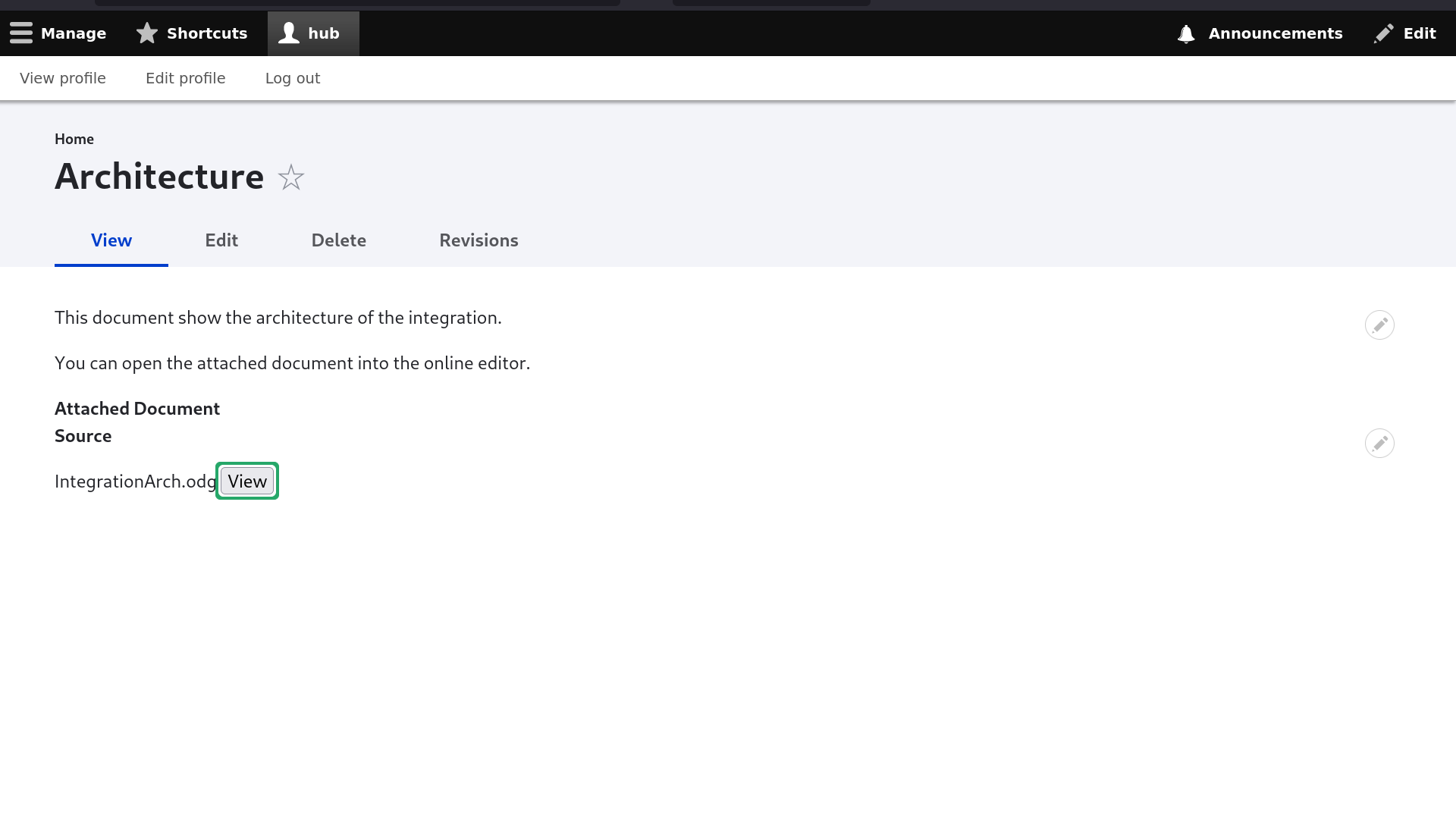Click Log out link

coord(293,78)
